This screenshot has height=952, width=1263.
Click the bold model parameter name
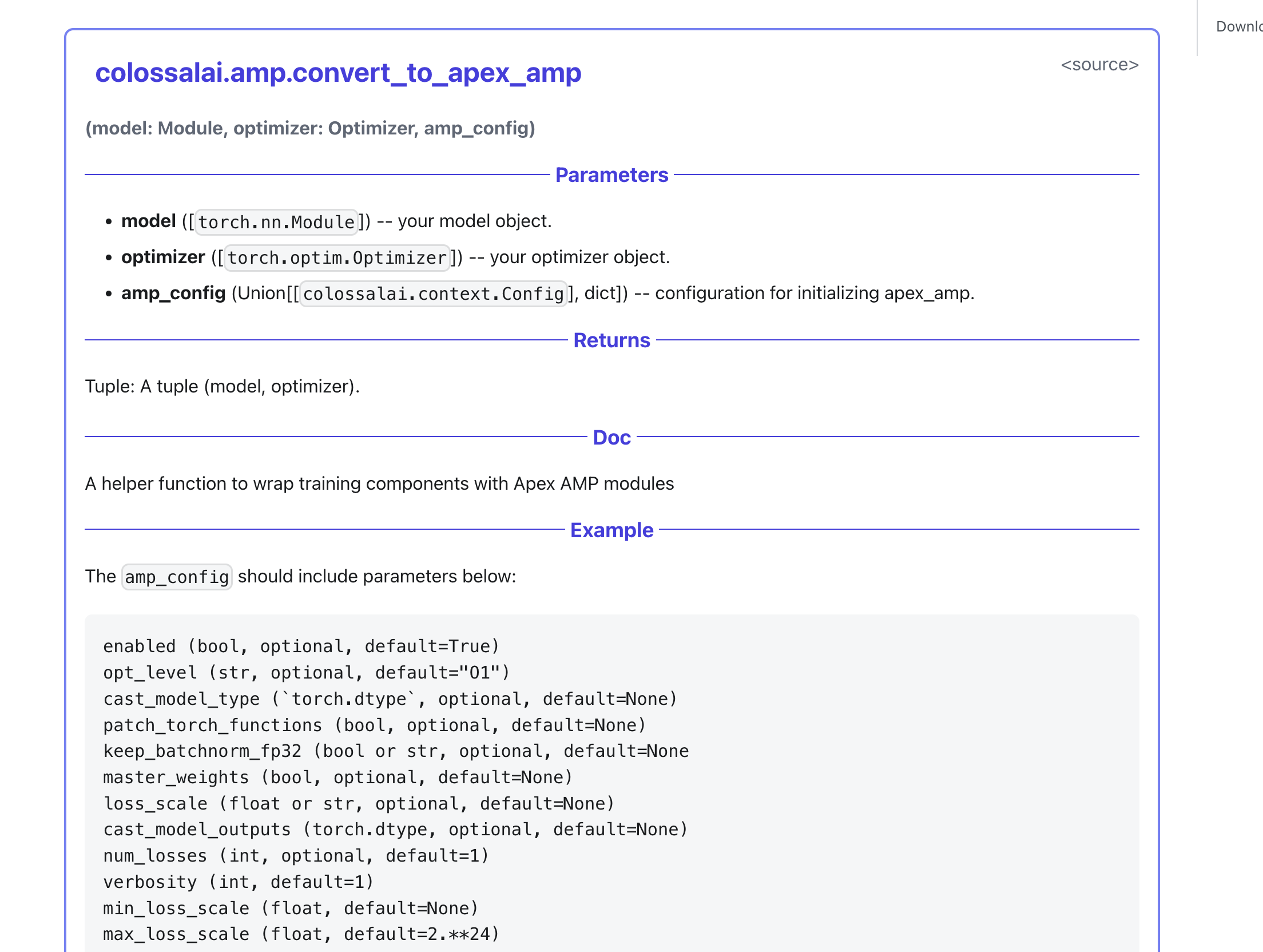point(148,221)
